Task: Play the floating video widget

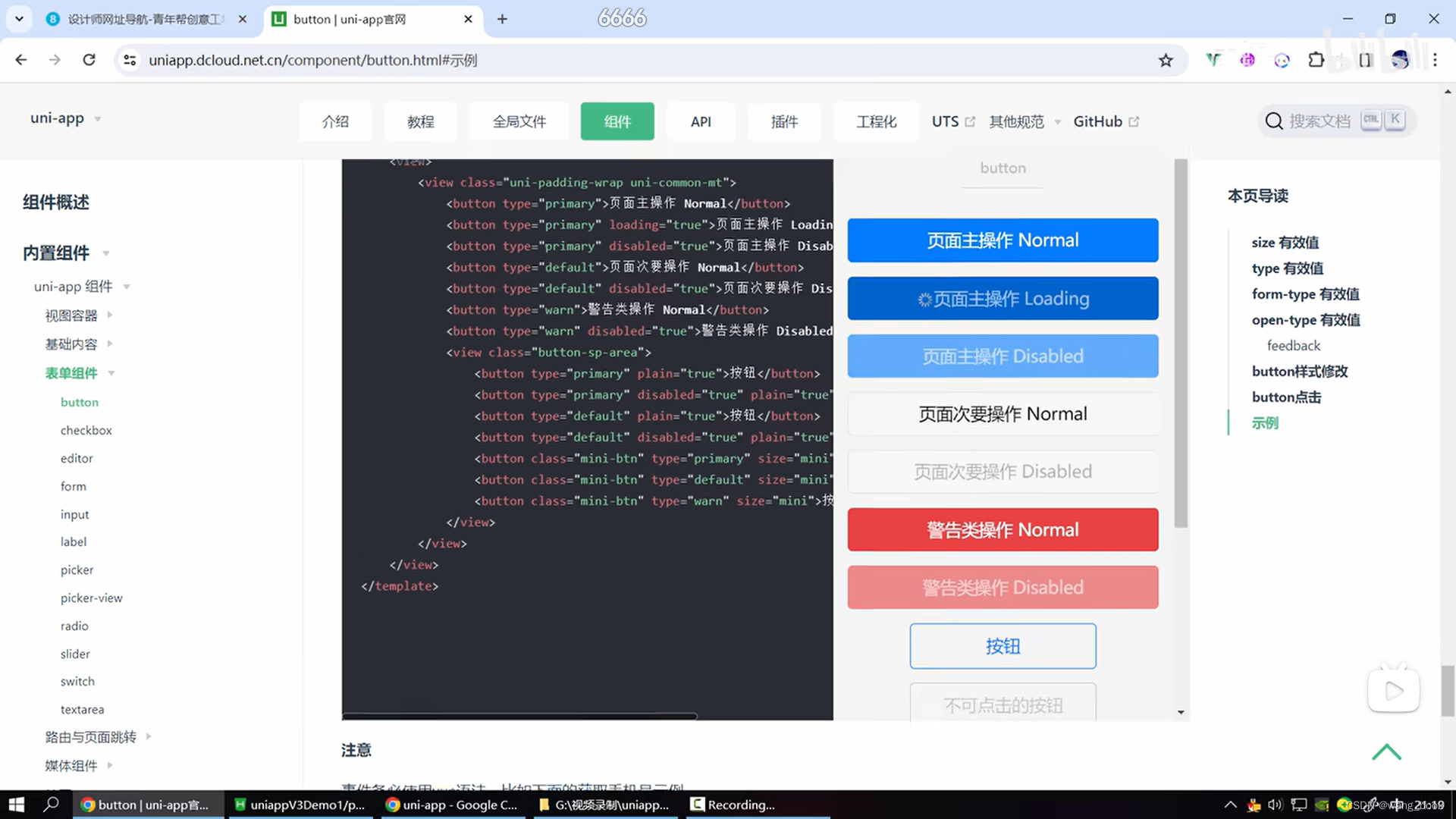Action: click(x=1393, y=690)
